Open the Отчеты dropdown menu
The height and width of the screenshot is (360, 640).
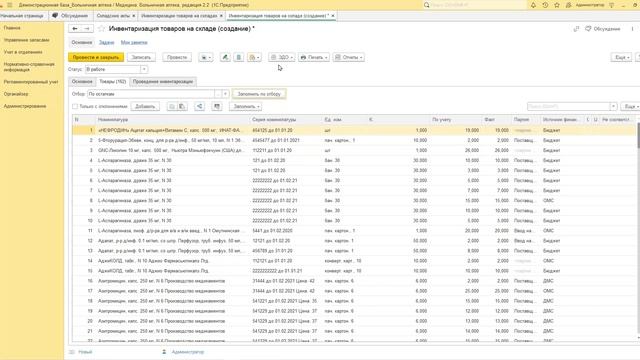click(x=349, y=58)
